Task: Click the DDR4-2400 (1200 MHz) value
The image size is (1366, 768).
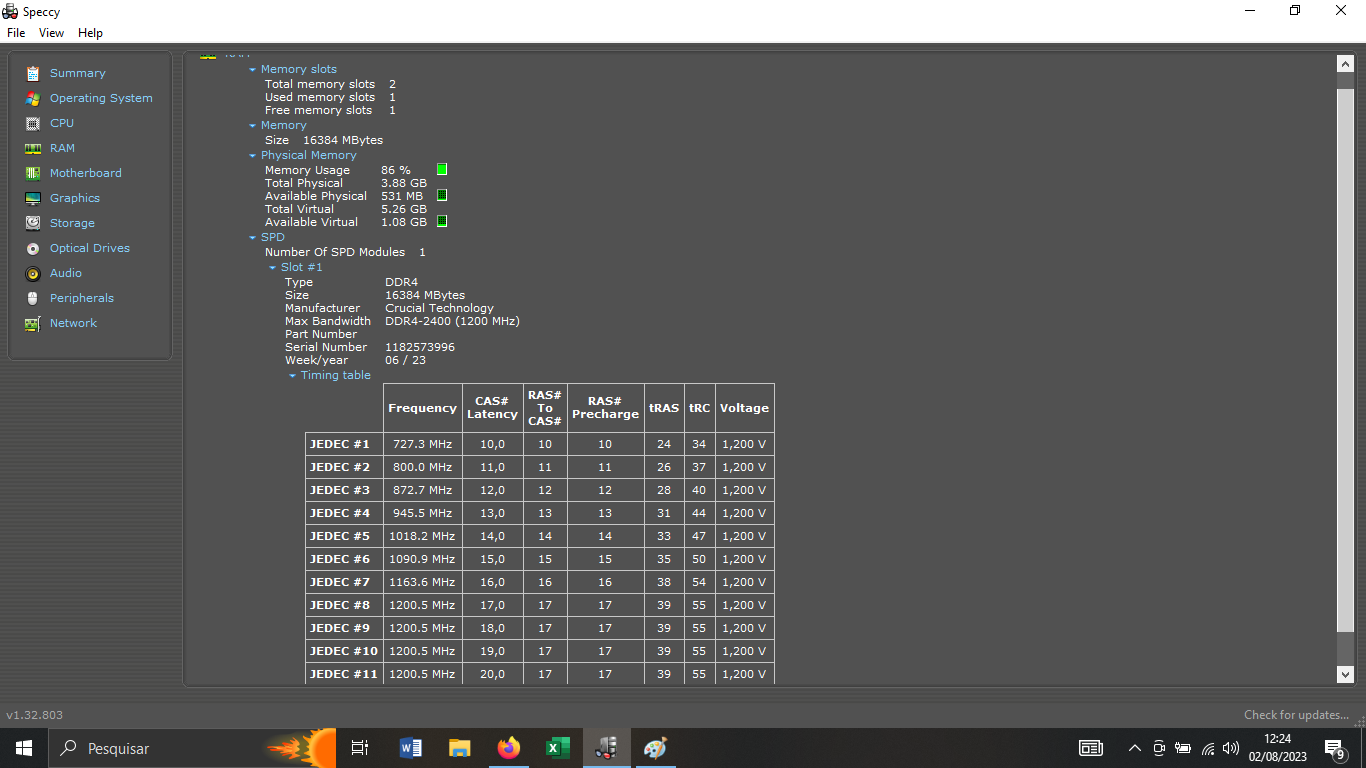Action: click(x=452, y=321)
